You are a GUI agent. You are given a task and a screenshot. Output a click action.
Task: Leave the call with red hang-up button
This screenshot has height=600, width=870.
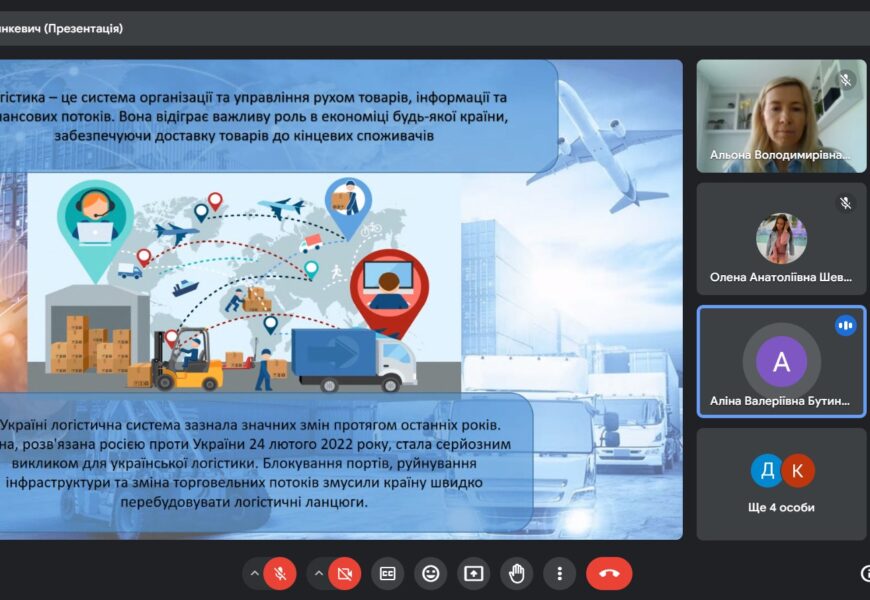click(609, 573)
